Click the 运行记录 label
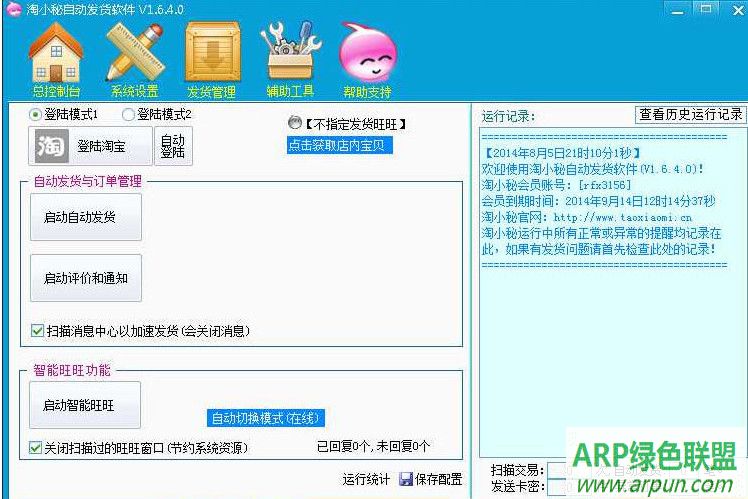The height and width of the screenshot is (499, 748). click(x=508, y=116)
